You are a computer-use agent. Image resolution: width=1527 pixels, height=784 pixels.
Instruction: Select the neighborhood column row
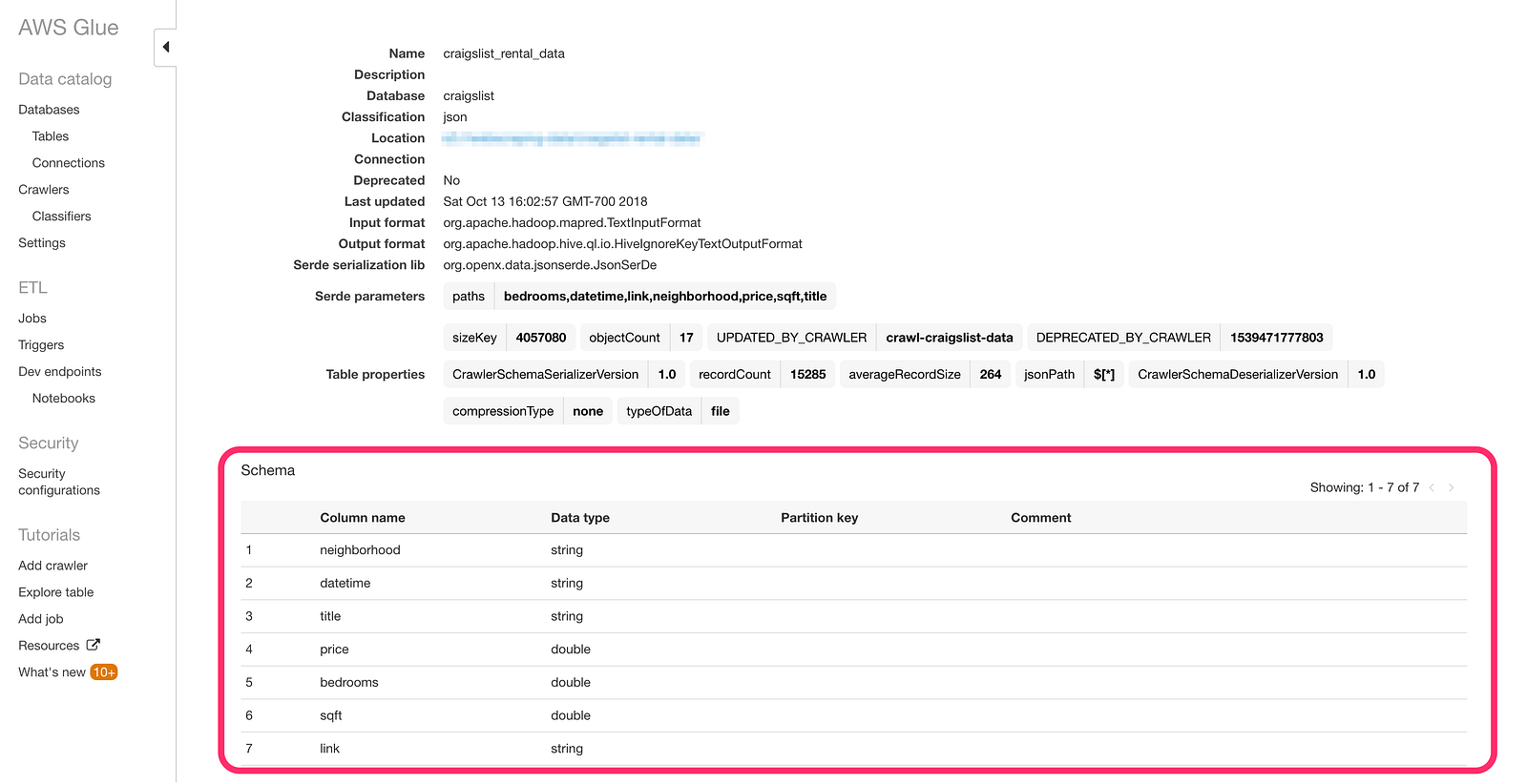click(854, 550)
